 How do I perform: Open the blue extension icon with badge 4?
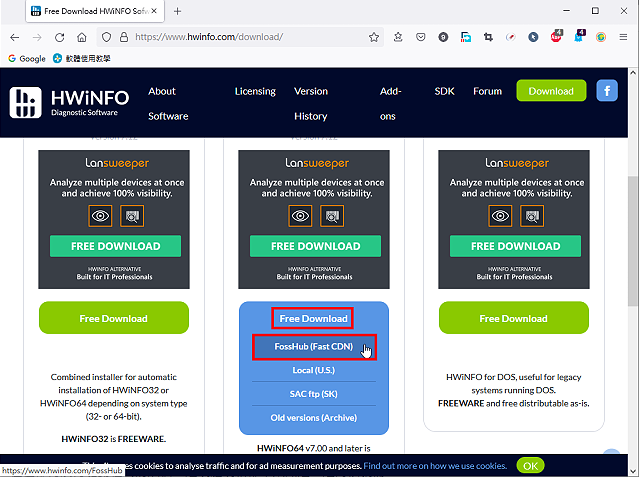(579, 36)
